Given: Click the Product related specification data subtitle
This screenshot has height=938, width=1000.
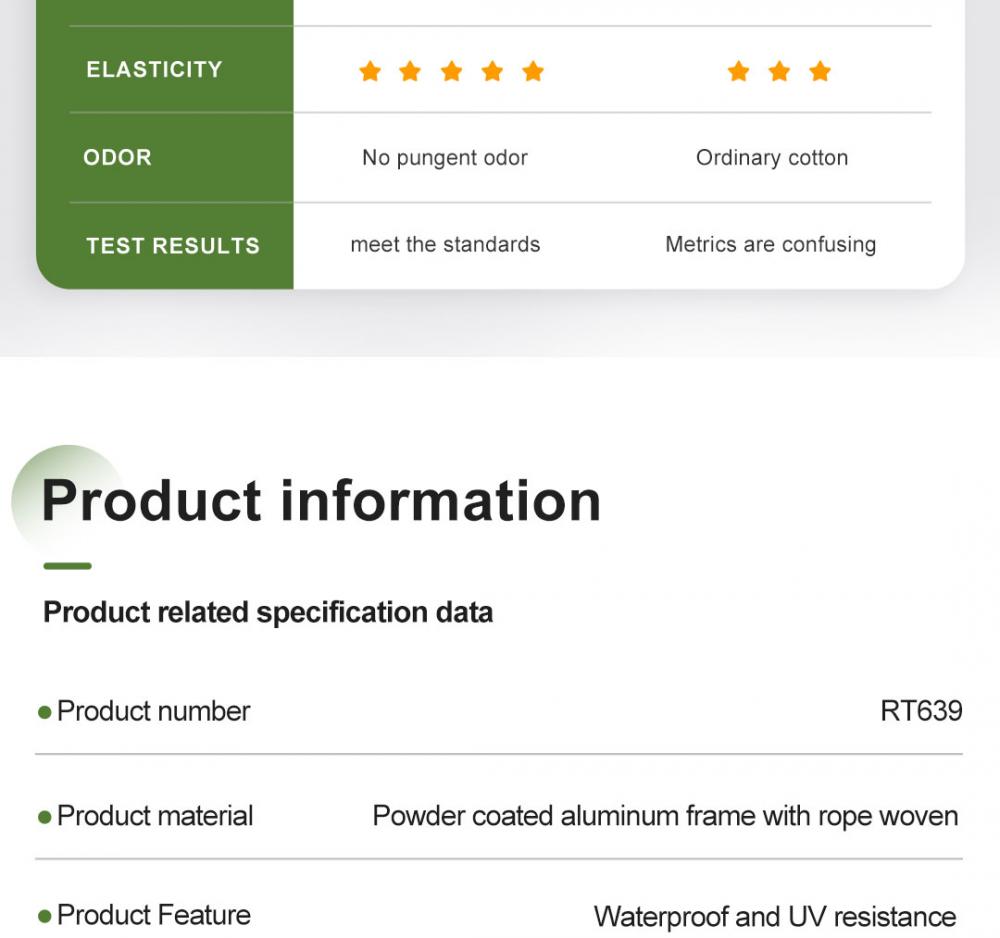Looking at the screenshot, I should [x=268, y=612].
